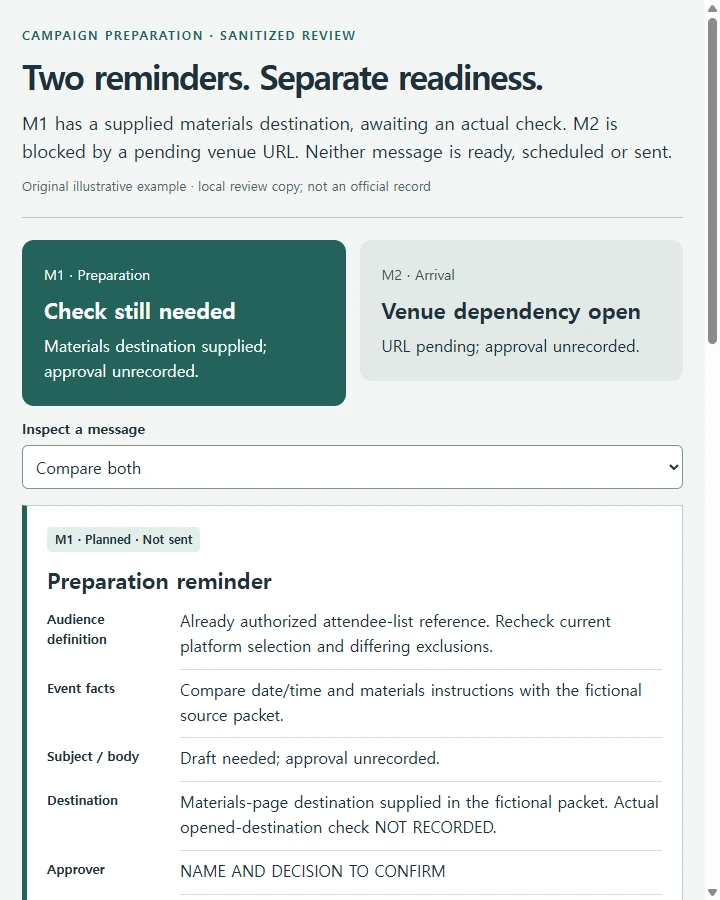Click the 'Event facts' row label
This screenshot has height=900, width=720.
(81, 688)
